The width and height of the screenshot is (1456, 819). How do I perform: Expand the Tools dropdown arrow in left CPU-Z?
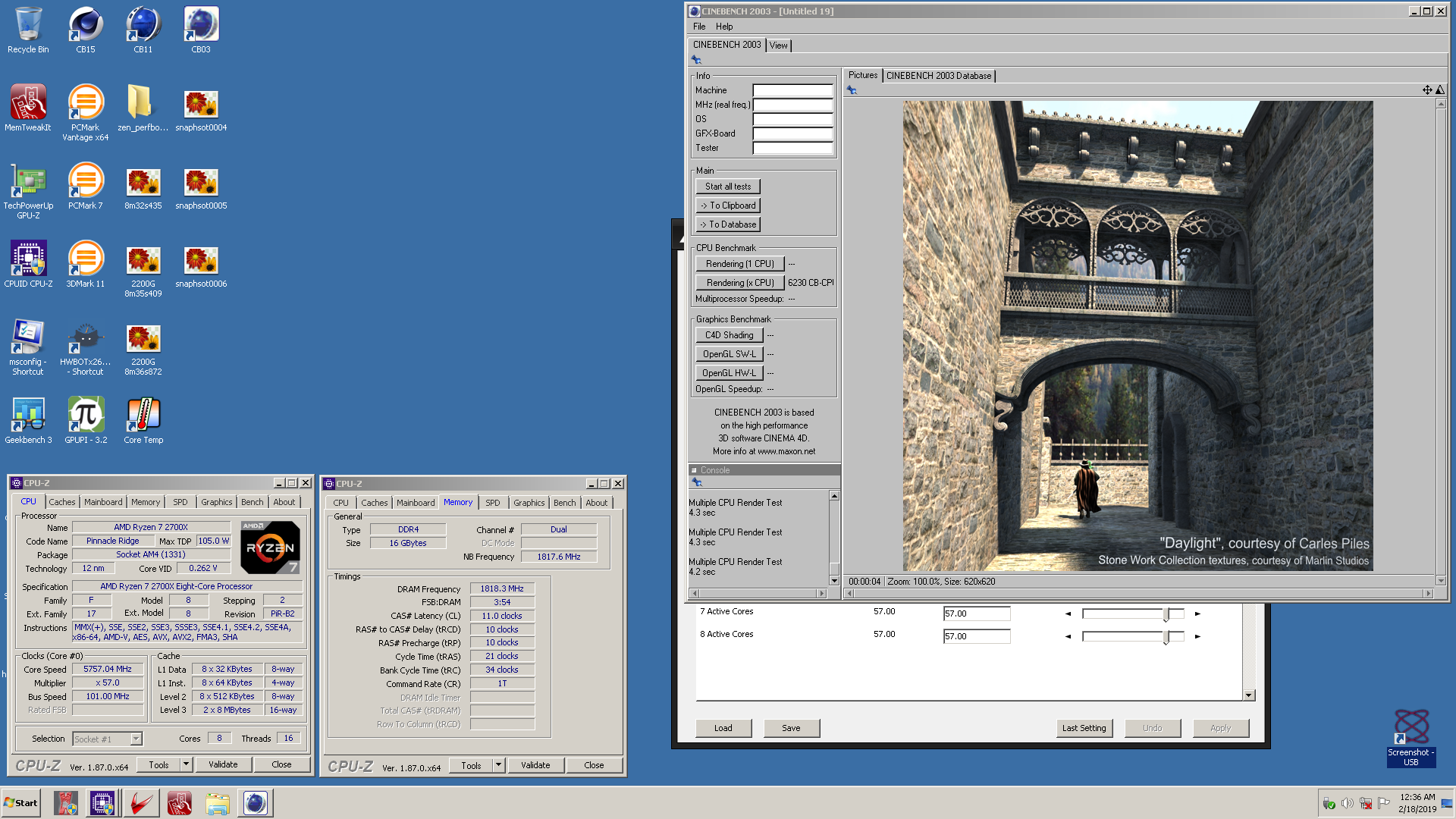(186, 764)
